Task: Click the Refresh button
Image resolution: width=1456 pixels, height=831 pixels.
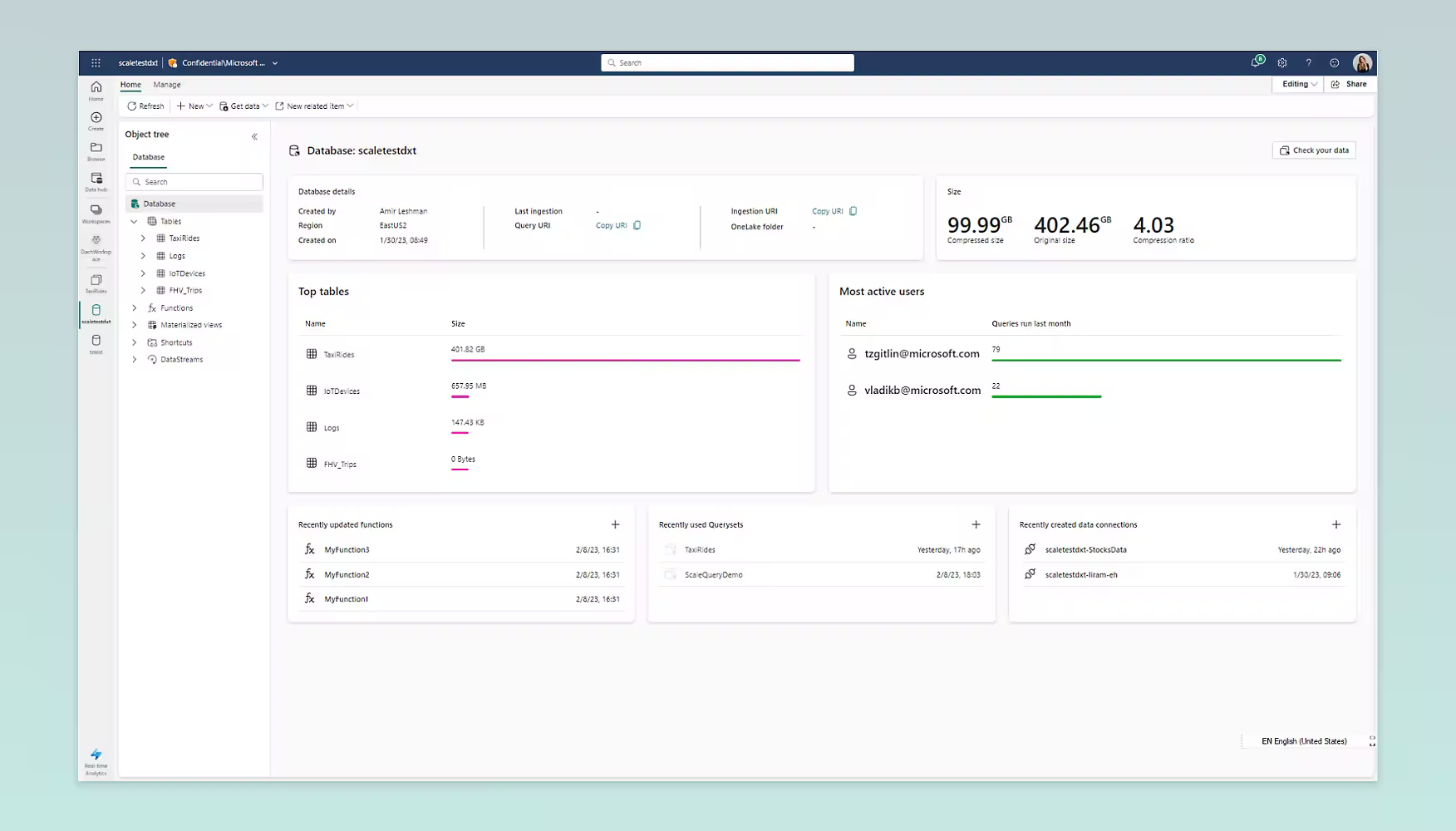Action: coord(145,106)
